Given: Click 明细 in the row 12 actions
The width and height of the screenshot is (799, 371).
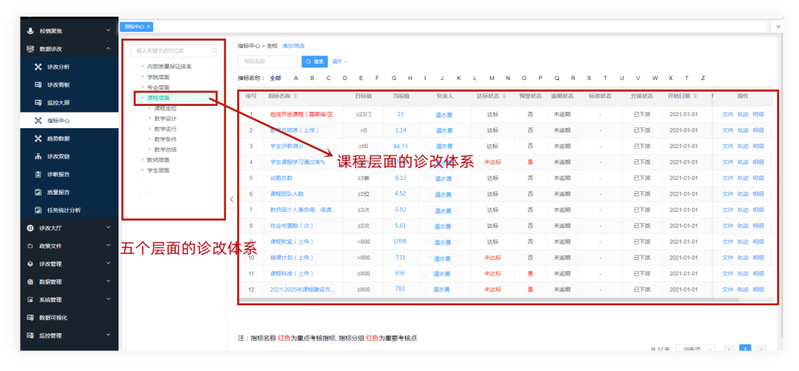Looking at the screenshot, I should click(x=758, y=289).
